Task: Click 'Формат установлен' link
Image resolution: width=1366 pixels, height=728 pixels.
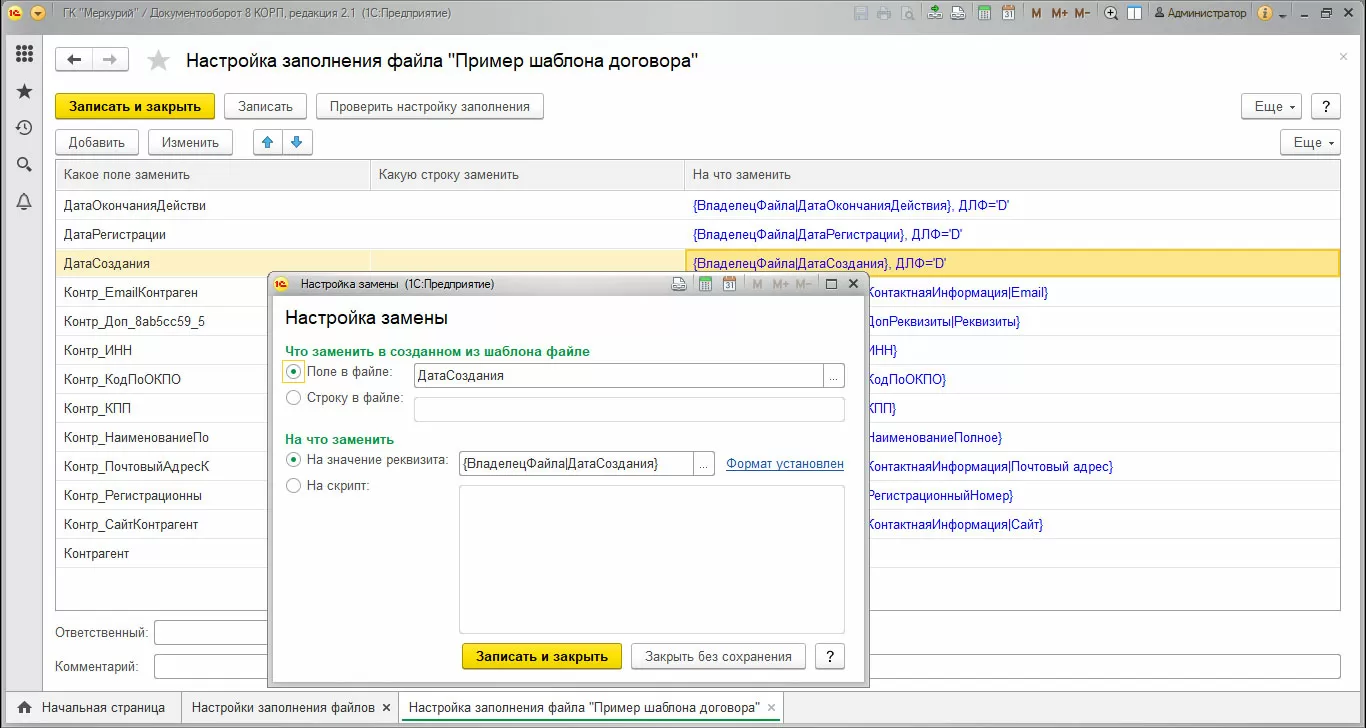Action: (785, 464)
